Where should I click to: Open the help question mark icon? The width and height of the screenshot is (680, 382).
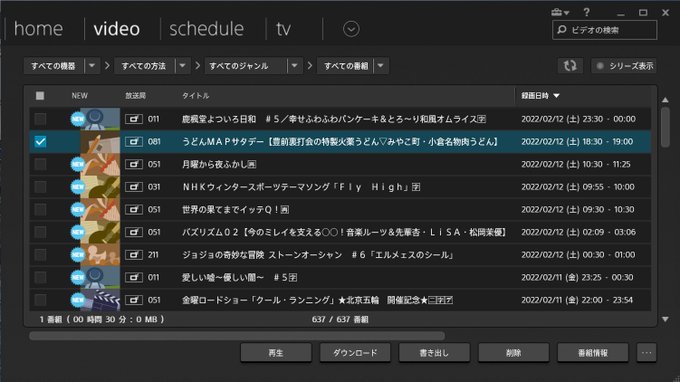(587, 13)
